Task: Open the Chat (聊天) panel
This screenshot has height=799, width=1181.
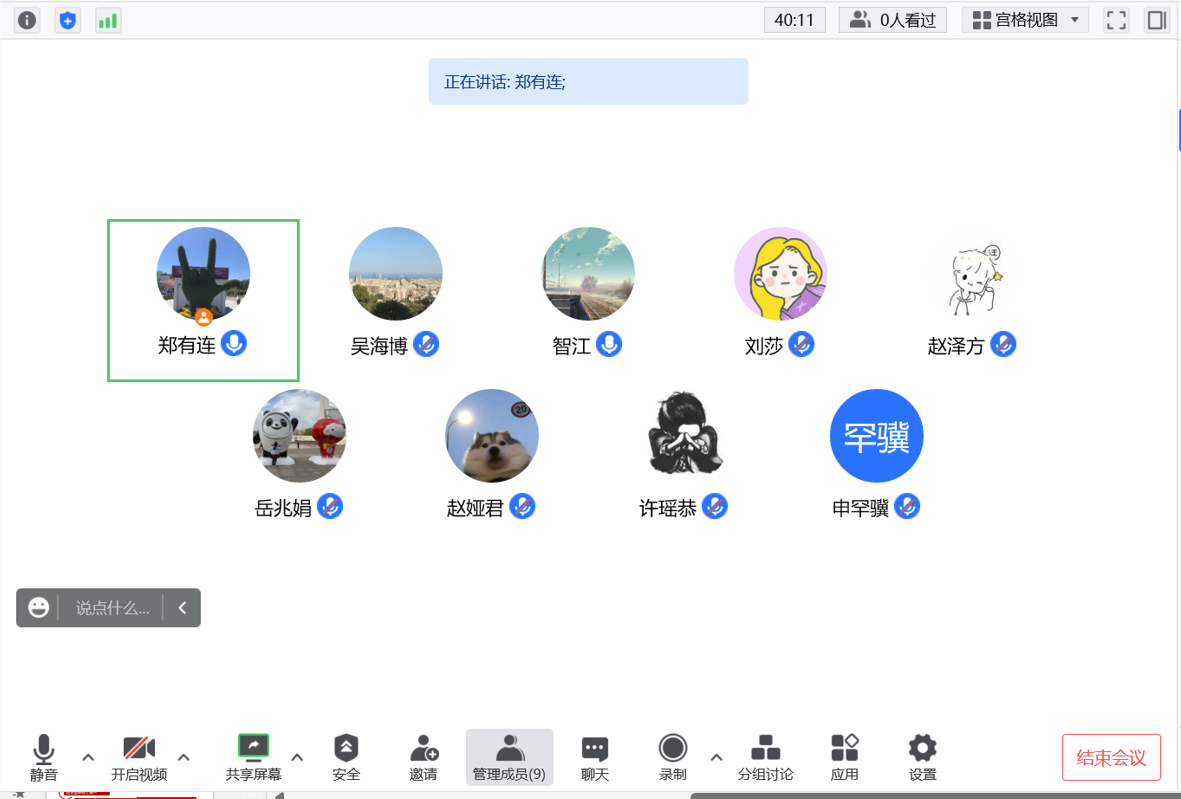Action: tap(595, 758)
